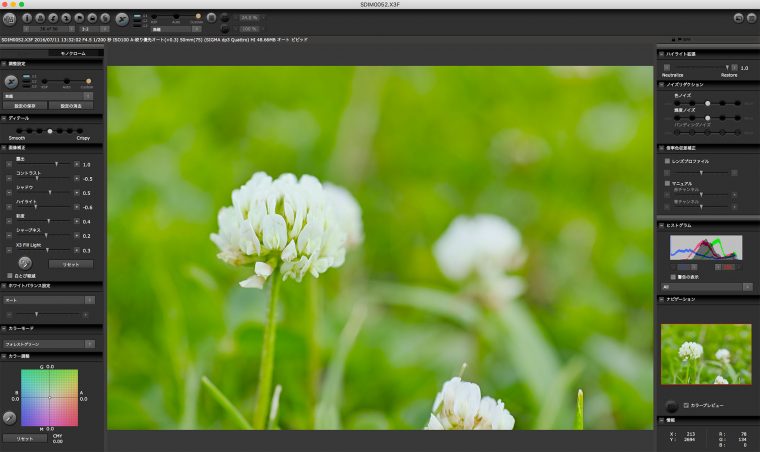Pick the eyedropper tool near color wheel
This screenshot has height=452, width=760.
tap(9, 418)
